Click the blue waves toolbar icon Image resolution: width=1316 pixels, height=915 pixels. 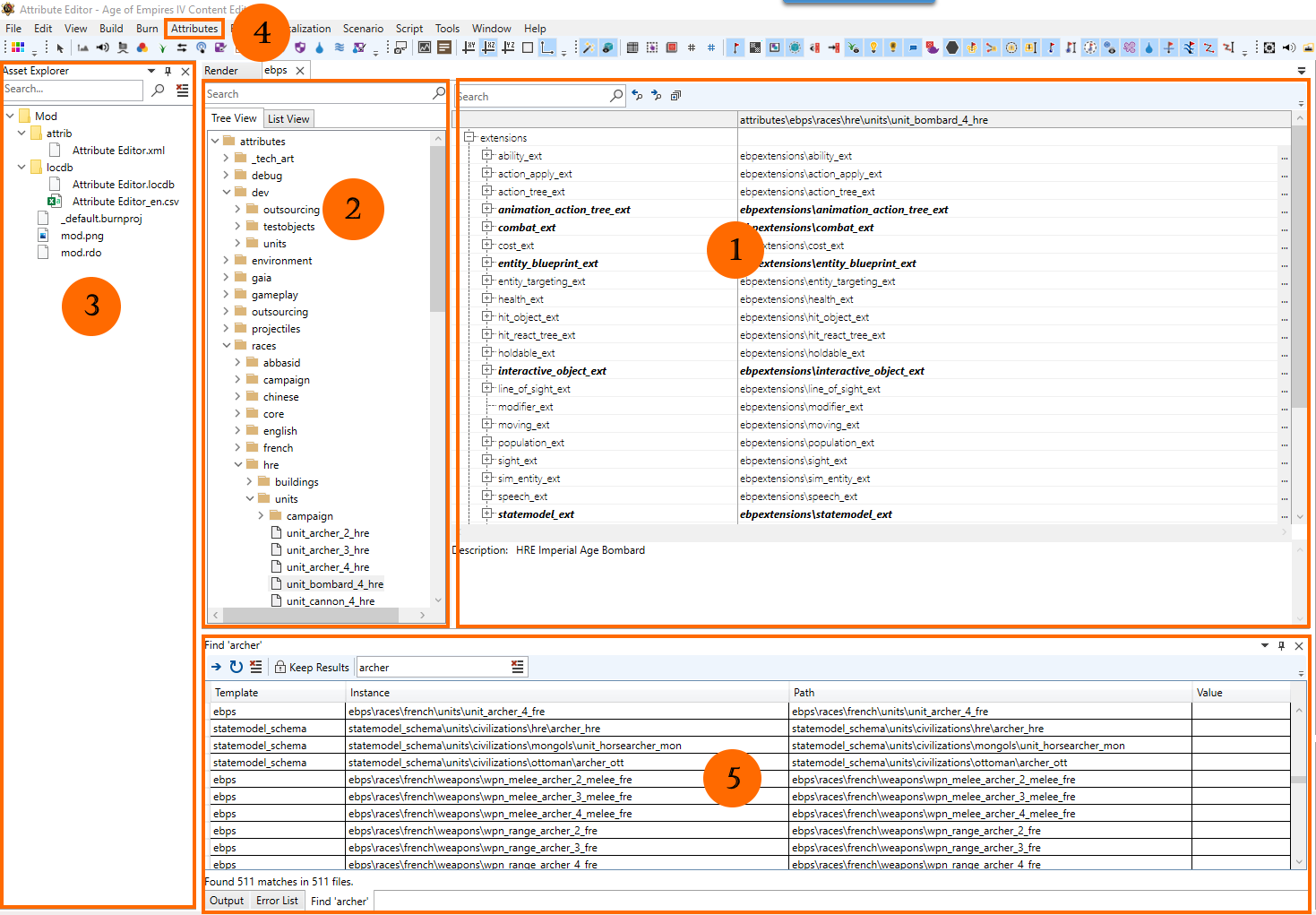pyautogui.click(x=339, y=47)
